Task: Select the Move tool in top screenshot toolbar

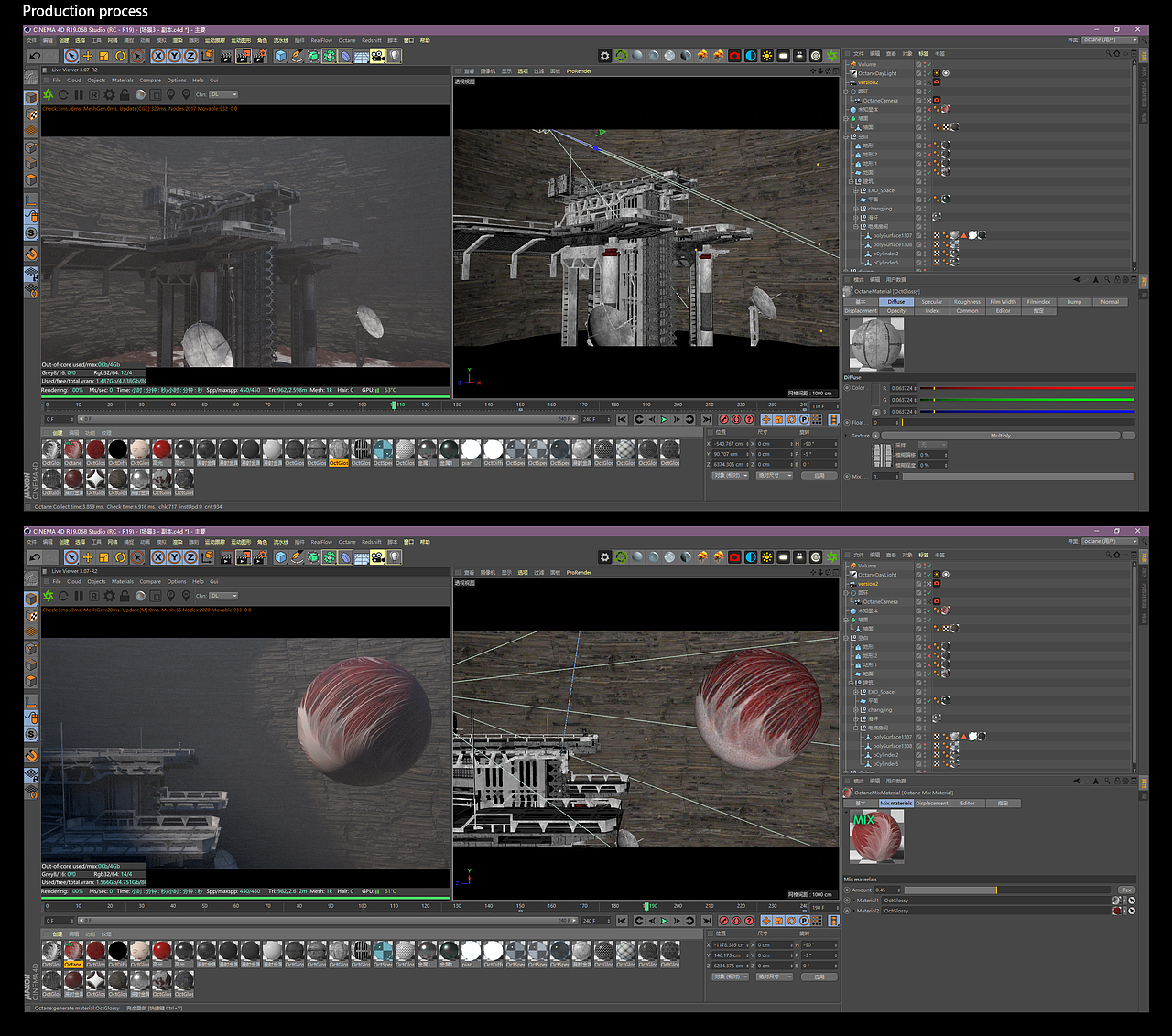Action: coord(88,56)
